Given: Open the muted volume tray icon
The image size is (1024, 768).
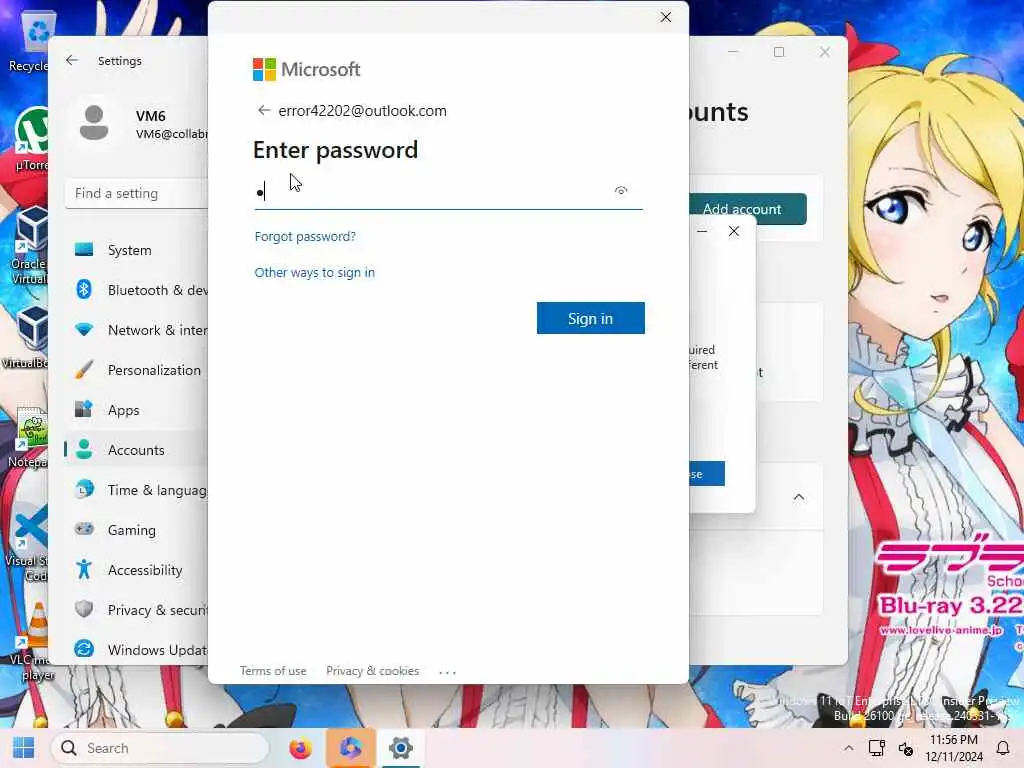Looking at the screenshot, I should [x=906, y=748].
